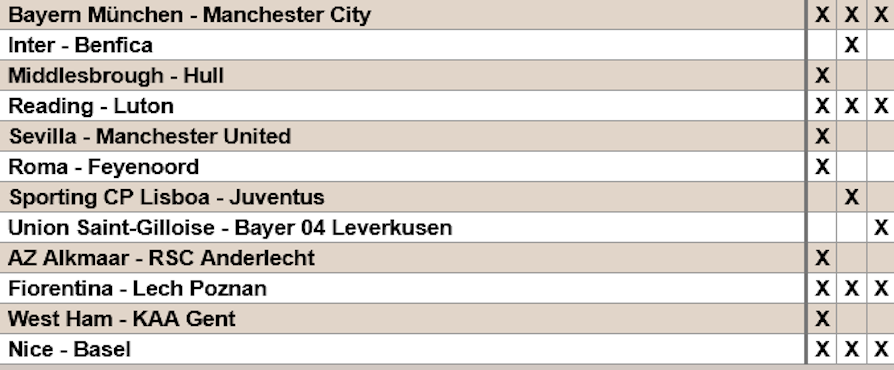Select the Fiorentina - Lech Poznan match name
This screenshot has height=370, width=894.
click(137, 288)
